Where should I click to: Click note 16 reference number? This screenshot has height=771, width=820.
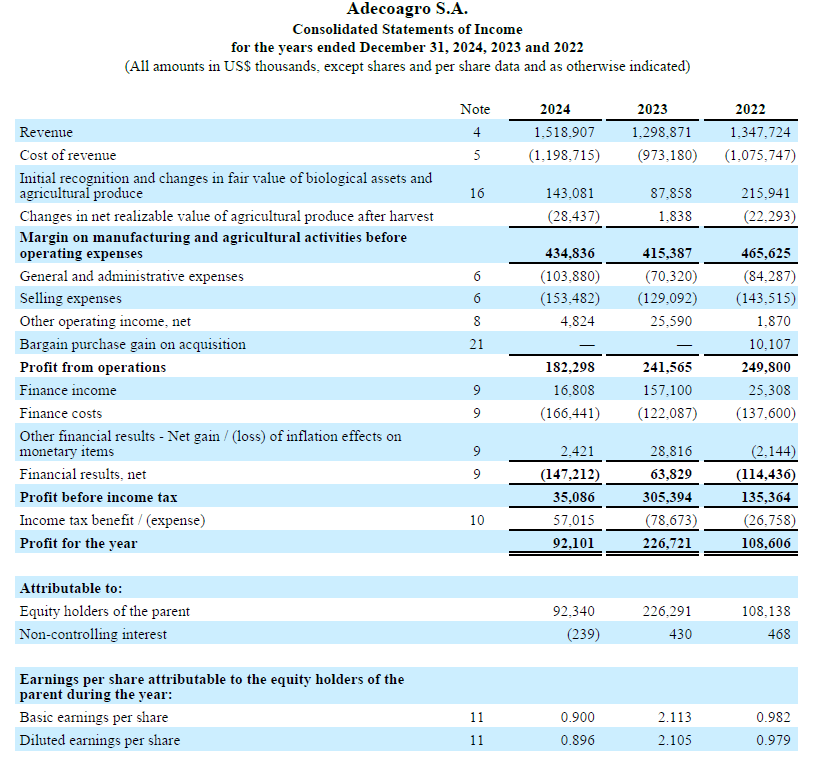tap(476, 193)
